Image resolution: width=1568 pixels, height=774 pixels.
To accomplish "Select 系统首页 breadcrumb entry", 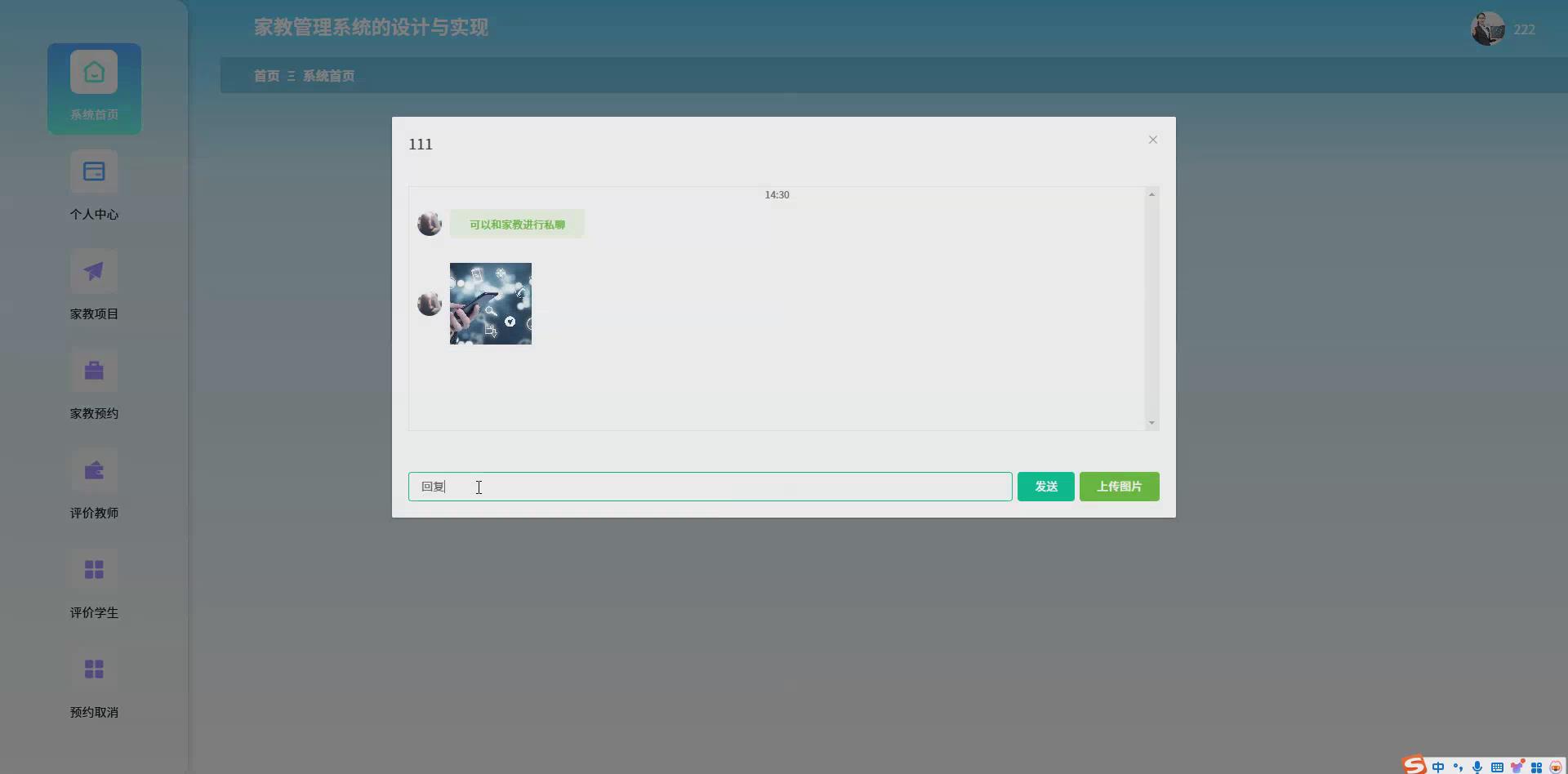I will coord(328,75).
